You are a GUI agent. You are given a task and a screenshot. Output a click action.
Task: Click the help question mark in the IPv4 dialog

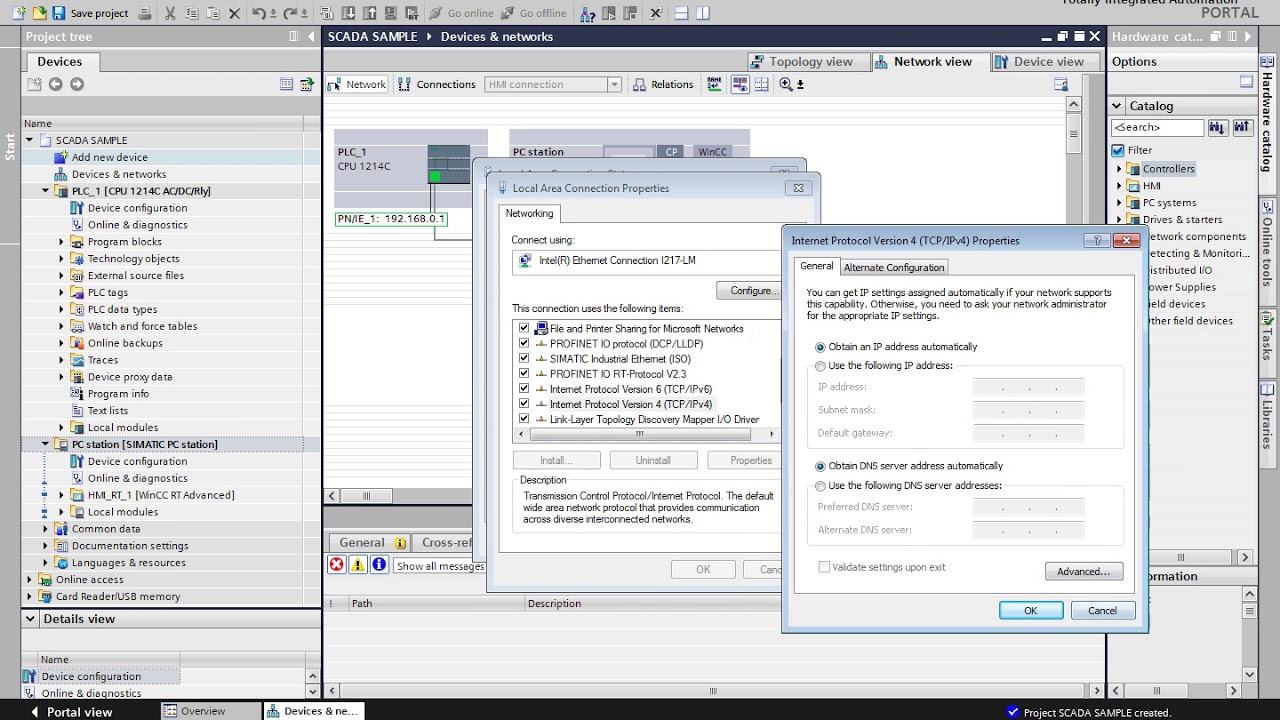tap(1097, 240)
